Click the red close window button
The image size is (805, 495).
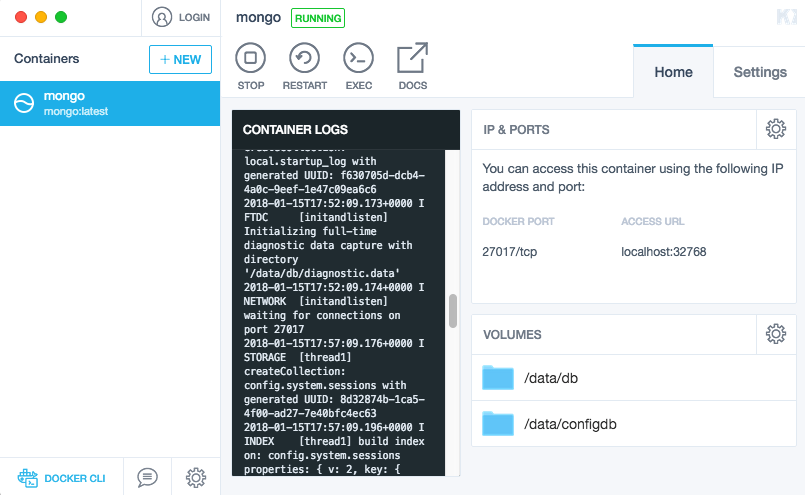click(21, 17)
